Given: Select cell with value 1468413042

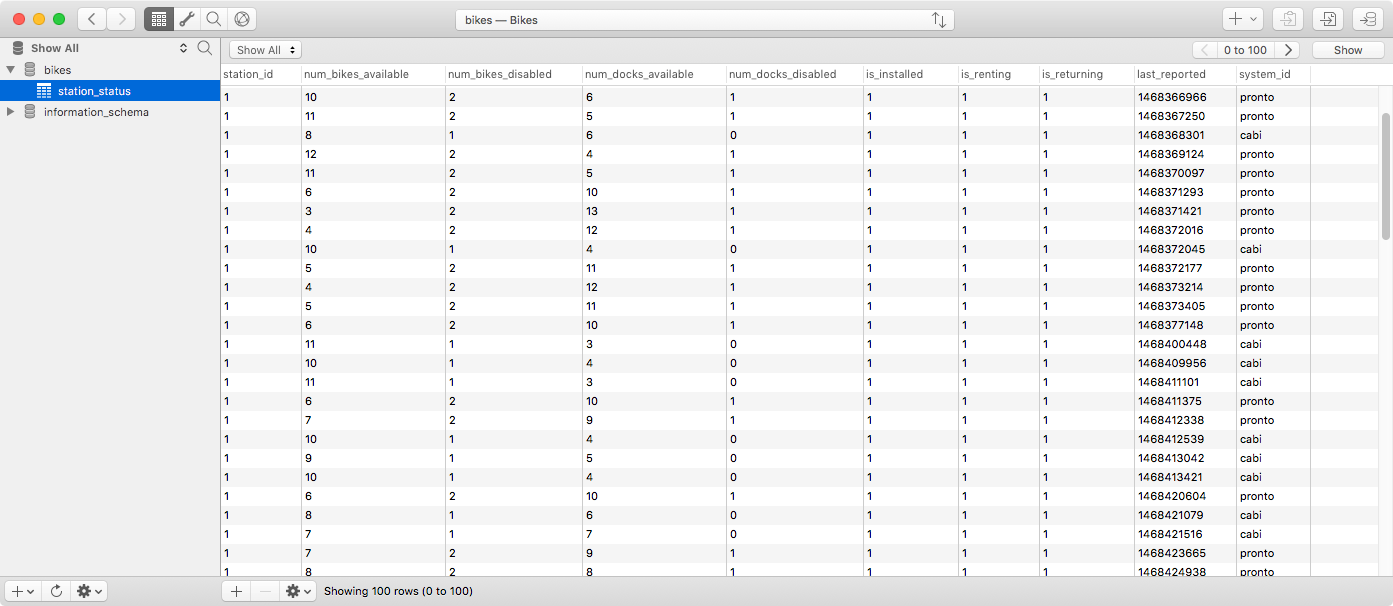Looking at the screenshot, I should click(x=1185, y=458).
